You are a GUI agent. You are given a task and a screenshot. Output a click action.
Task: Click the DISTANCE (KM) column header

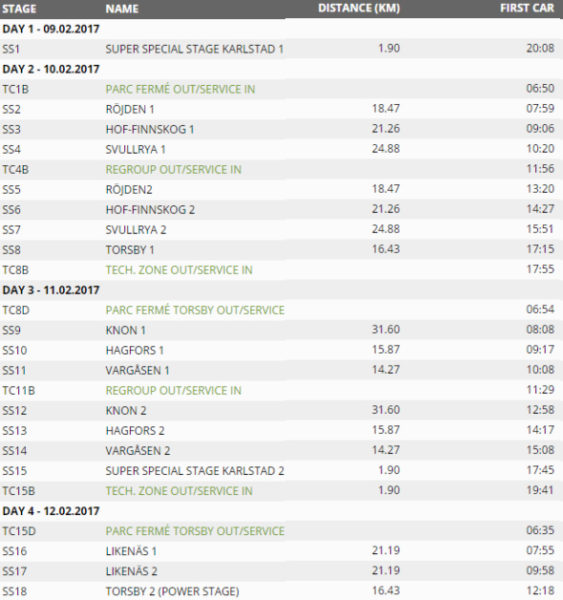pos(359,8)
